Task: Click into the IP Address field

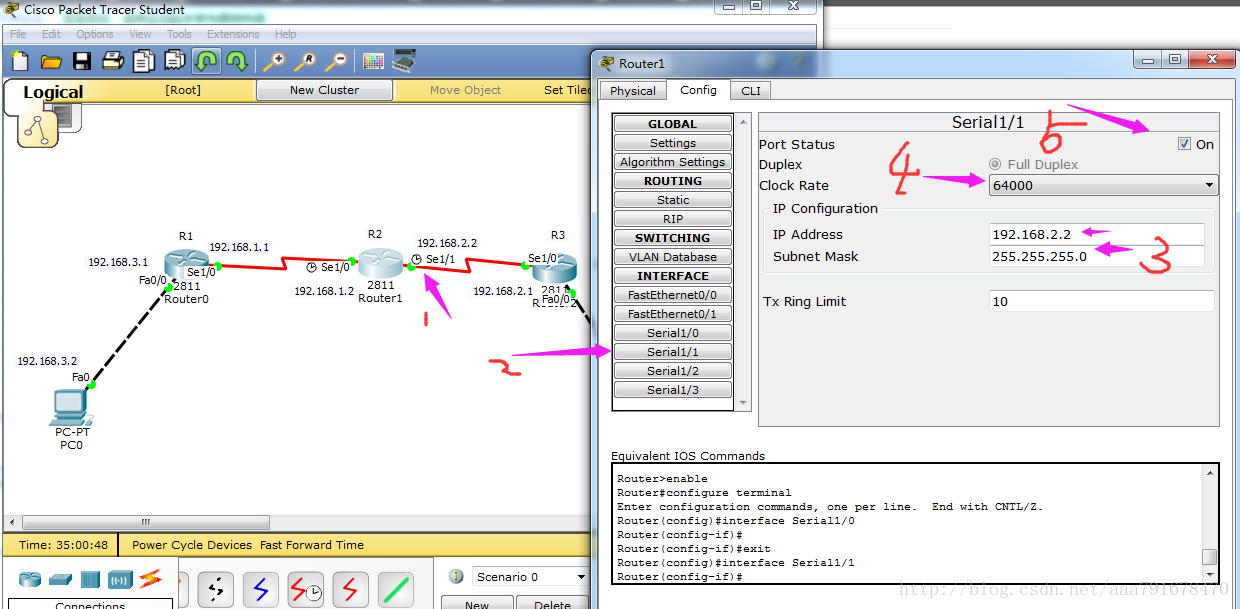Action: (1096, 234)
